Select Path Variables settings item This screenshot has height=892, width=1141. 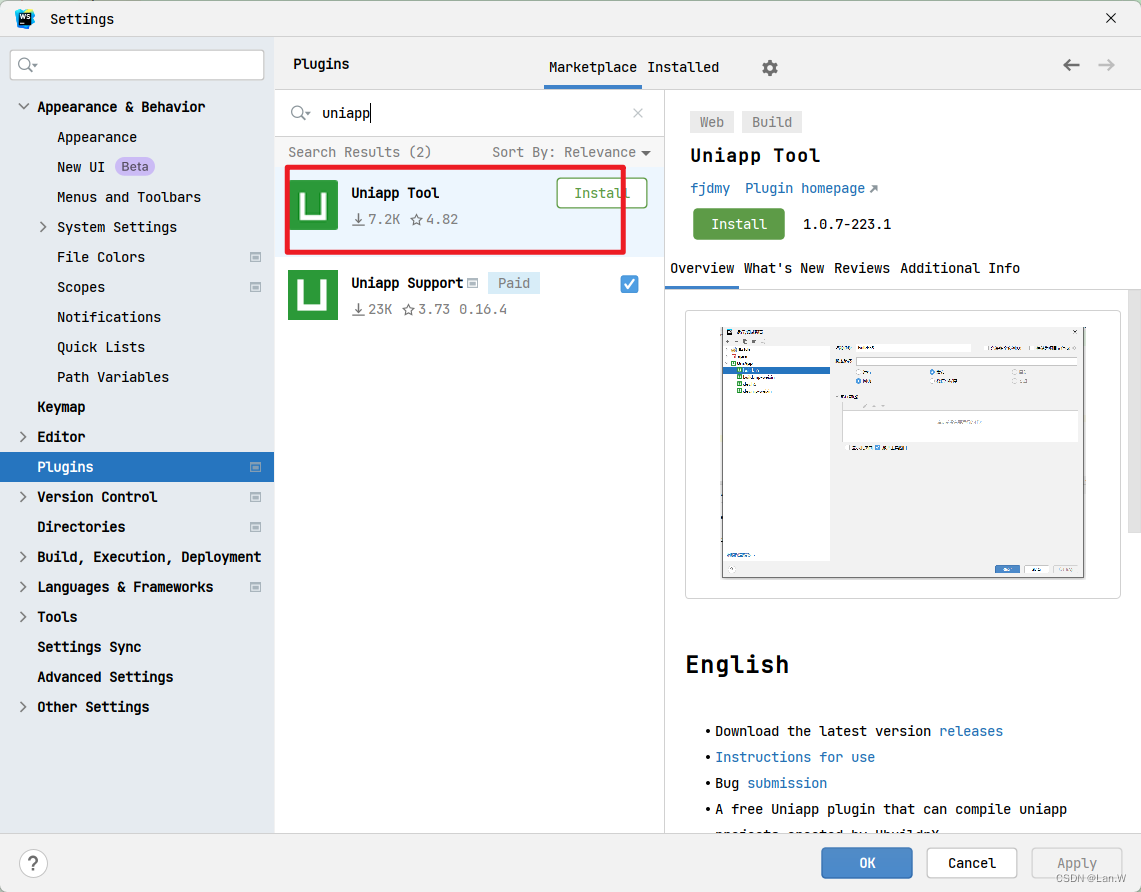[113, 377]
